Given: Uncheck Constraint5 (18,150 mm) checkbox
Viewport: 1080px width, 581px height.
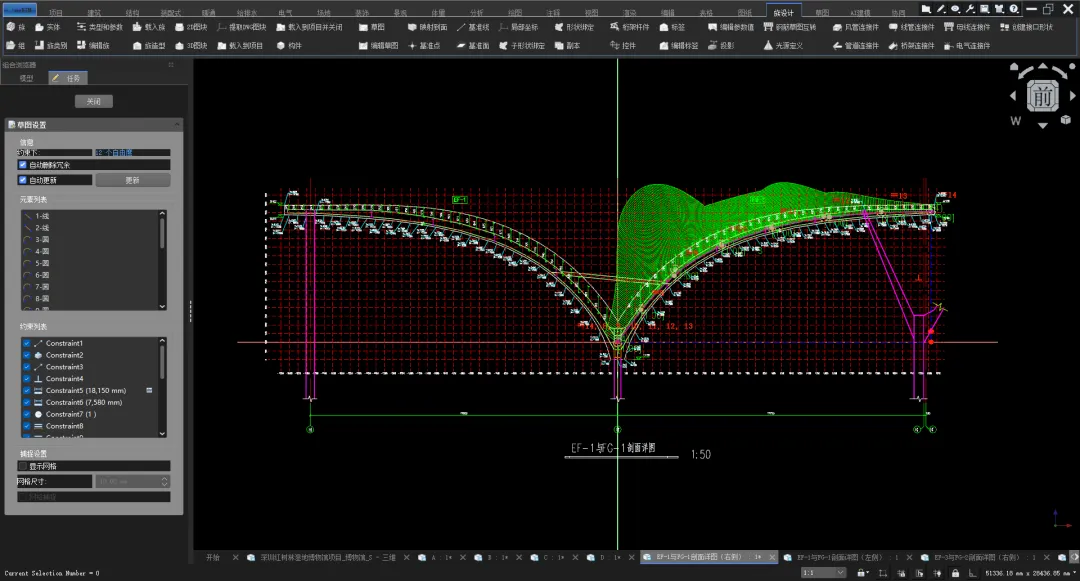Looking at the screenshot, I should click(27, 390).
